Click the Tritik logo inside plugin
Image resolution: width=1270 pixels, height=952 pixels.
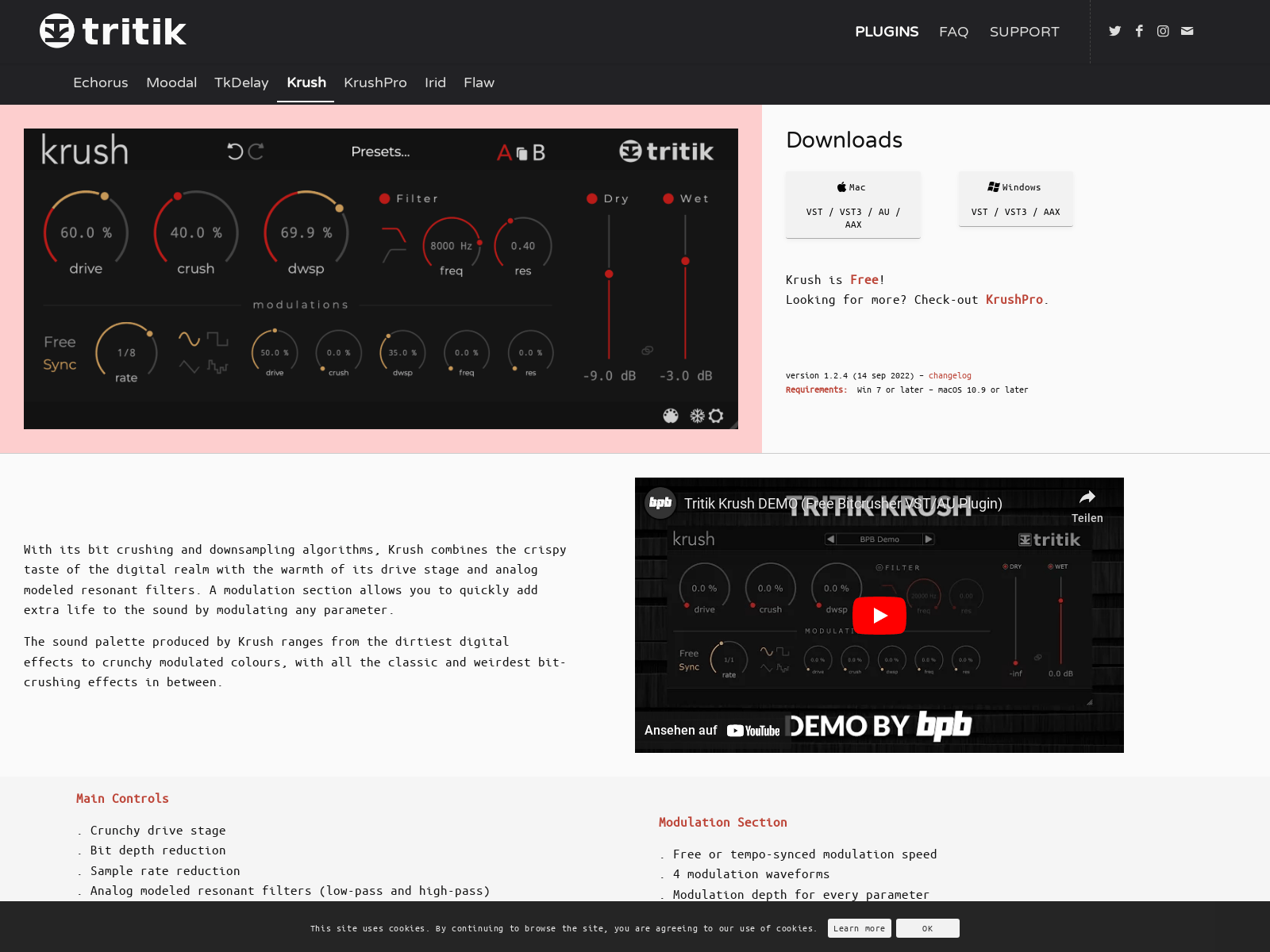(x=666, y=152)
